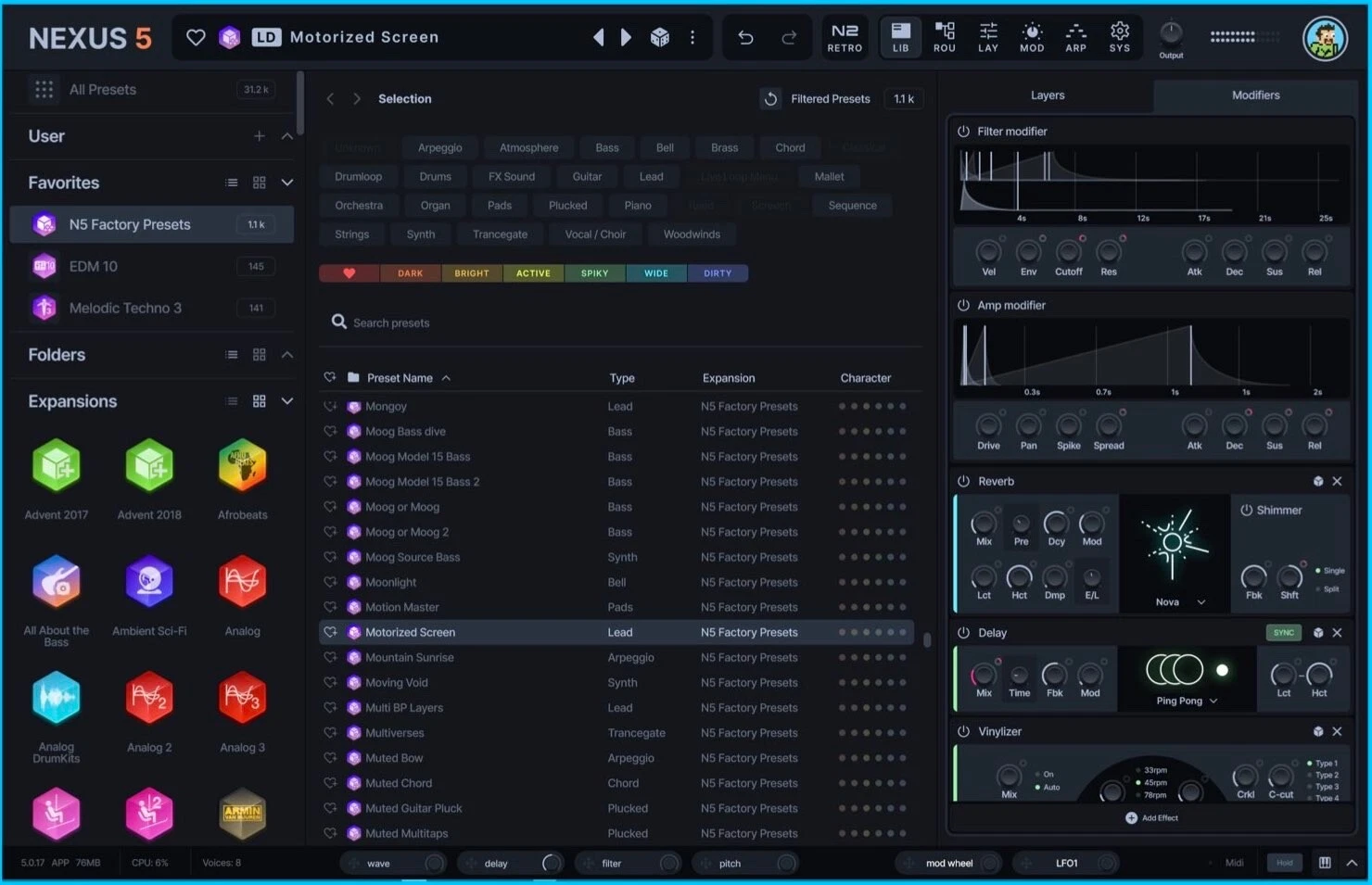Click the Add Effect plus button

click(x=1131, y=817)
